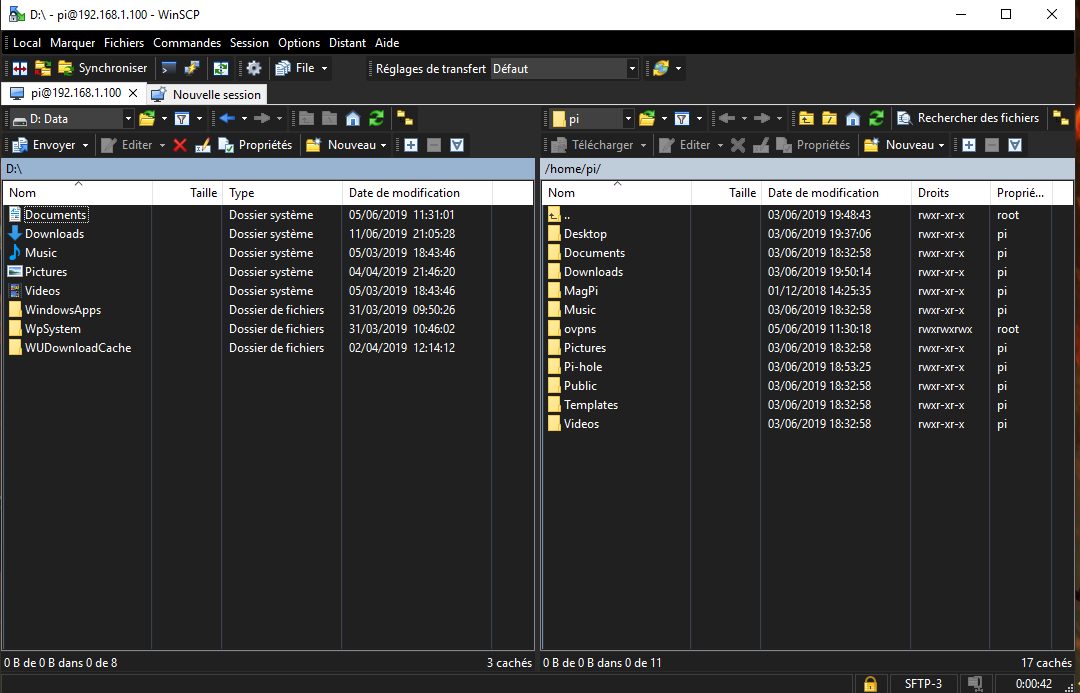This screenshot has height=693, width=1080.
Task: Refresh the remote /home/pi directory
Action: [876, 118]
